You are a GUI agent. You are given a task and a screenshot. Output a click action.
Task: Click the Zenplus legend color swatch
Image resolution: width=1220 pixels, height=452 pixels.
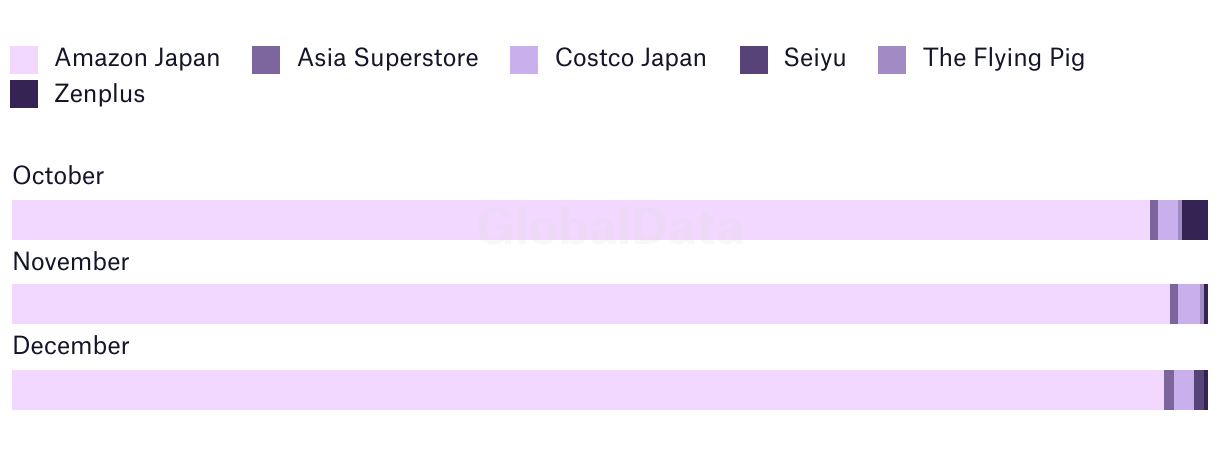(24, 94)
